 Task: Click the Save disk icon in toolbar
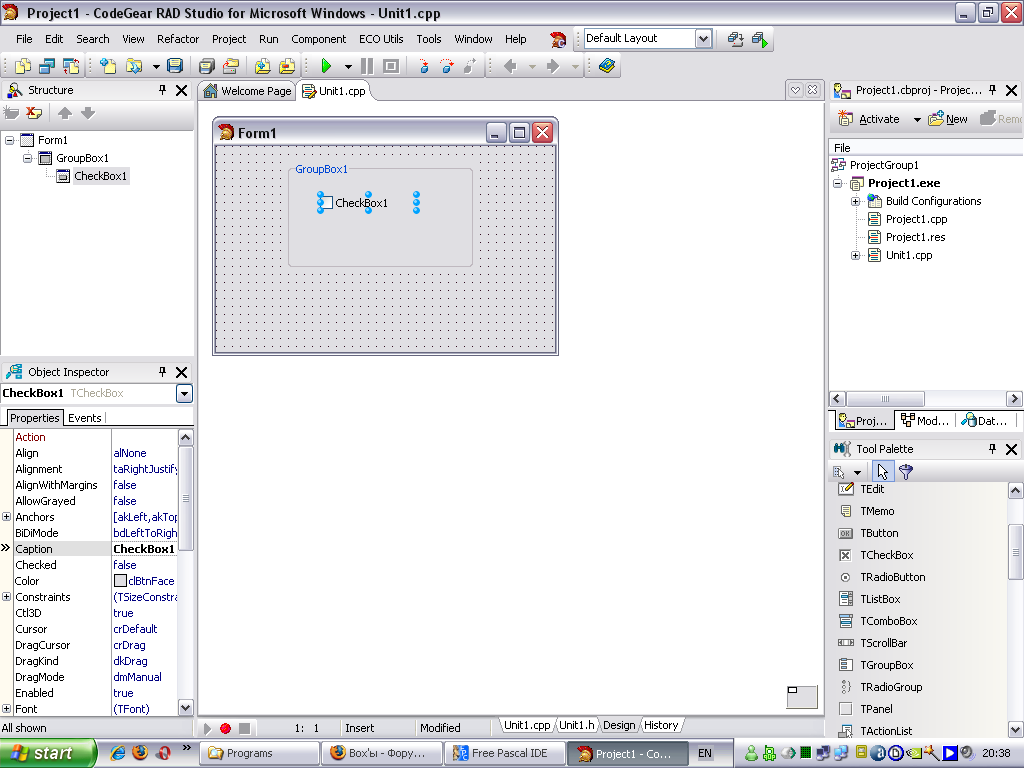coord(175,66)
